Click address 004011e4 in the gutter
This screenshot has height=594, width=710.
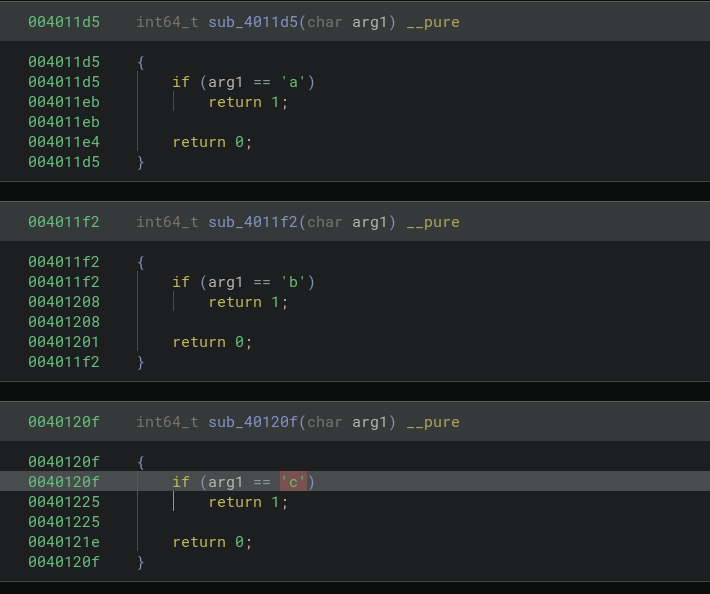click(x=64, y=142)
